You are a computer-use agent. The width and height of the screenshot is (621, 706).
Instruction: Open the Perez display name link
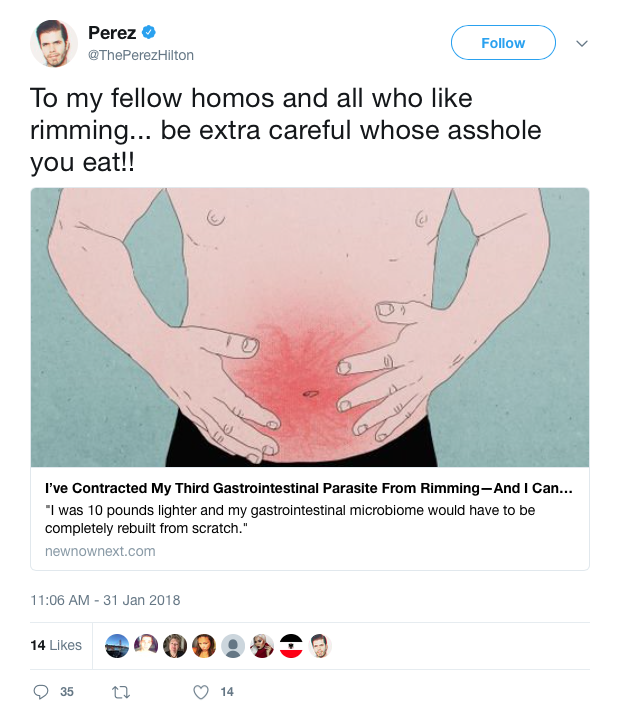pyautogui.click(x=112, y=34)
